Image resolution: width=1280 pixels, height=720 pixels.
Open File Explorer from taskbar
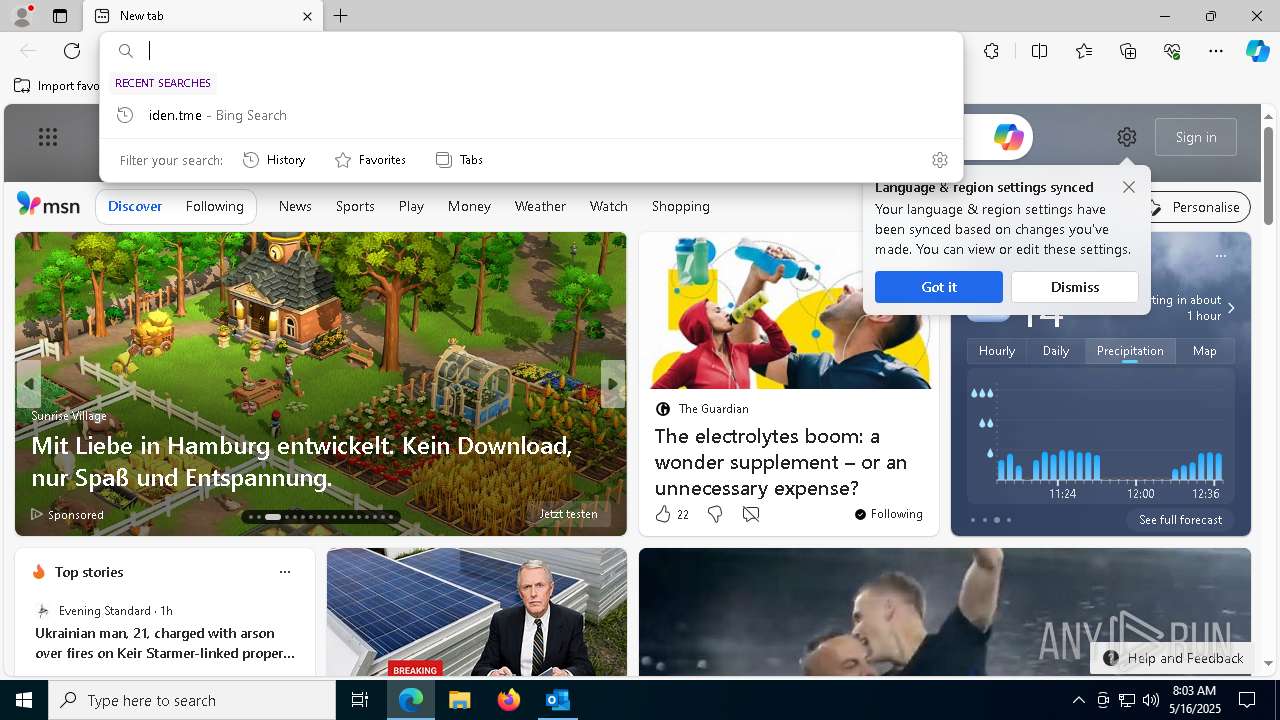(459, 700)
